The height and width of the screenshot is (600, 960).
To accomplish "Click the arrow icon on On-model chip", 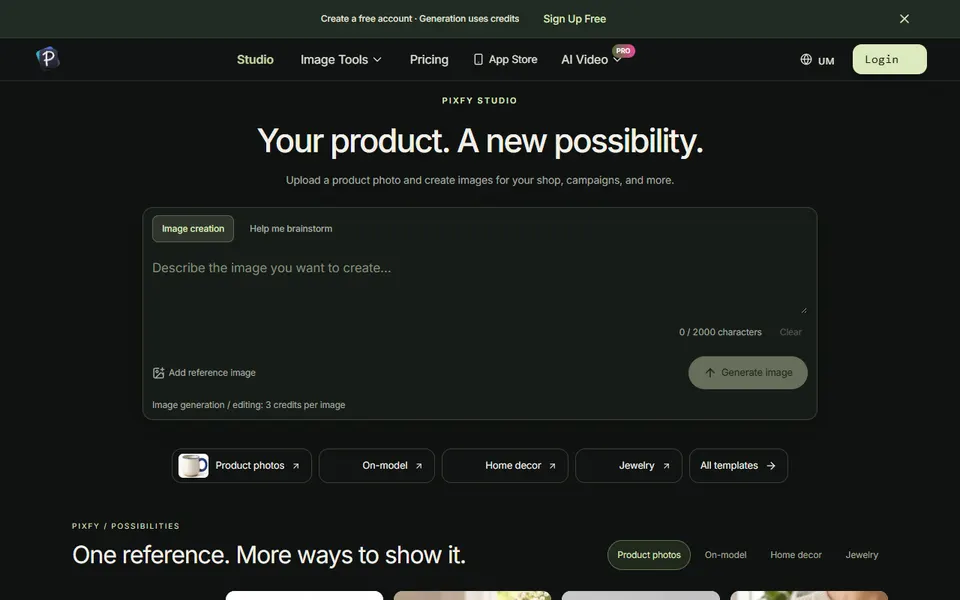I will (419, 466).
